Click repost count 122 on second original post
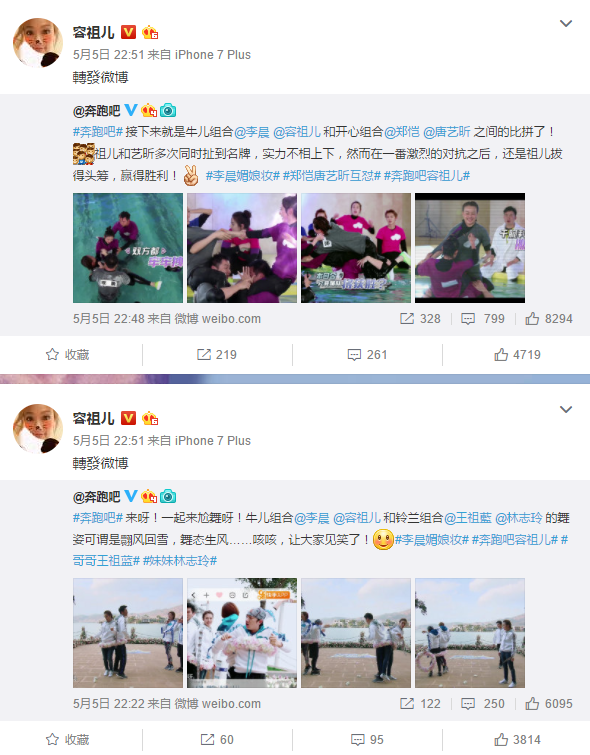Image resolution: width=590 pixels, height=755 pixels. (x=420, y=704)
